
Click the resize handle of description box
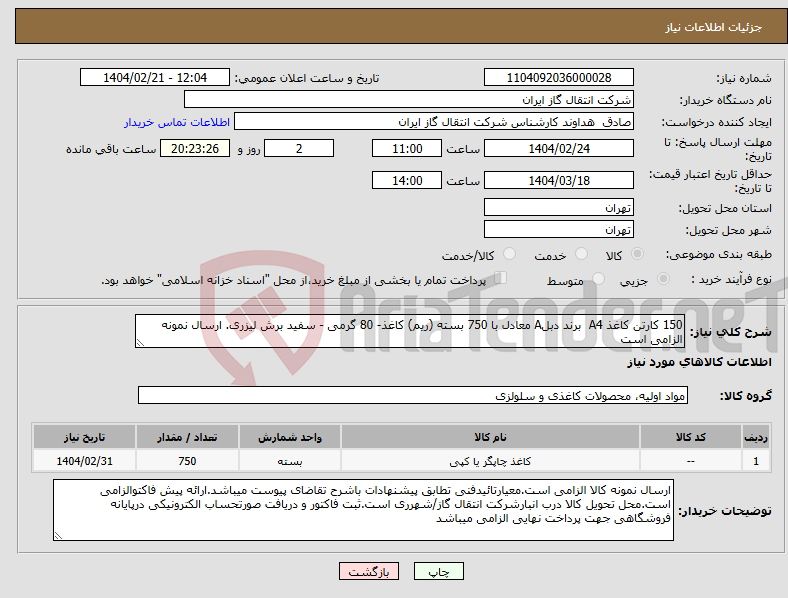pos(140,343)
